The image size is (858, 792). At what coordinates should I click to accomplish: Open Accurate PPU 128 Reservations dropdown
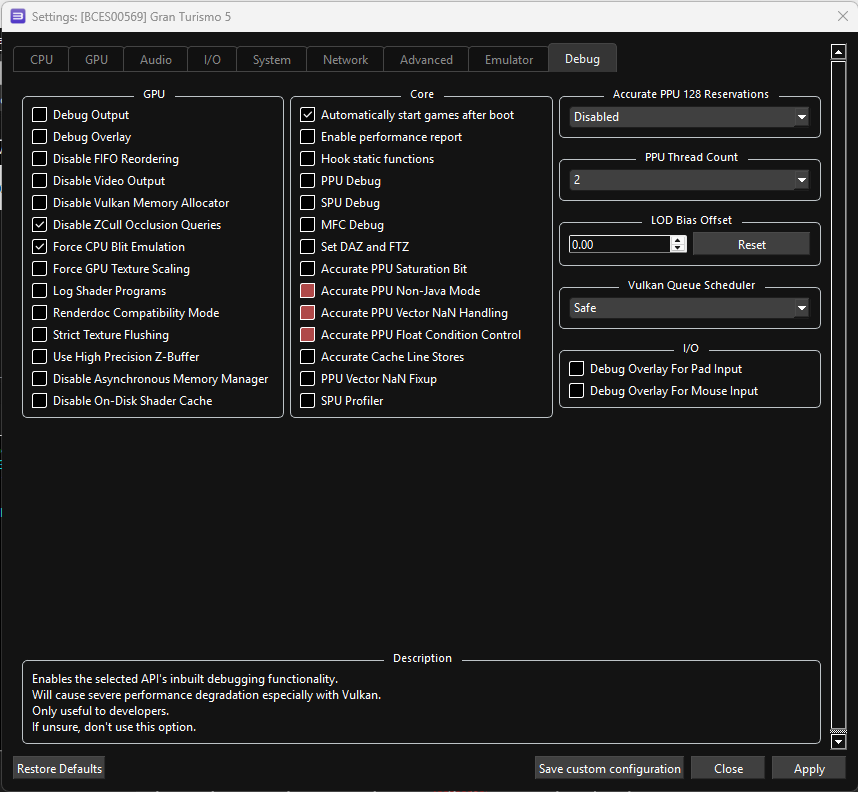689,117
